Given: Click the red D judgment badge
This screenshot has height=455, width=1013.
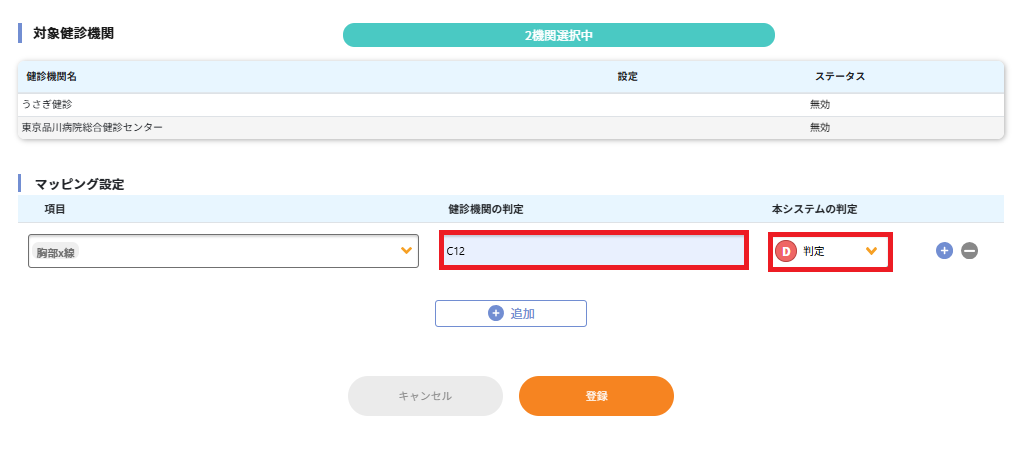Looking at the screenshot, I should pos(786,251).
